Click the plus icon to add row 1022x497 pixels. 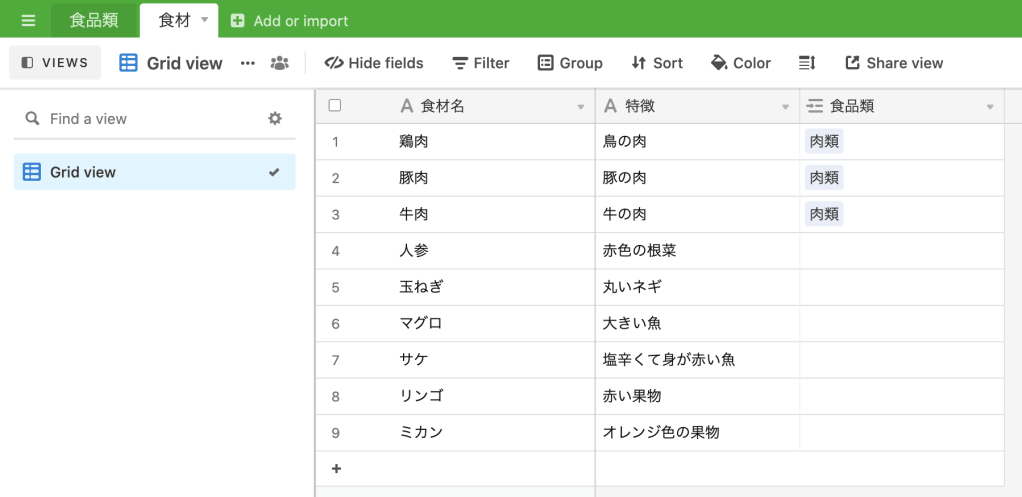336,468
